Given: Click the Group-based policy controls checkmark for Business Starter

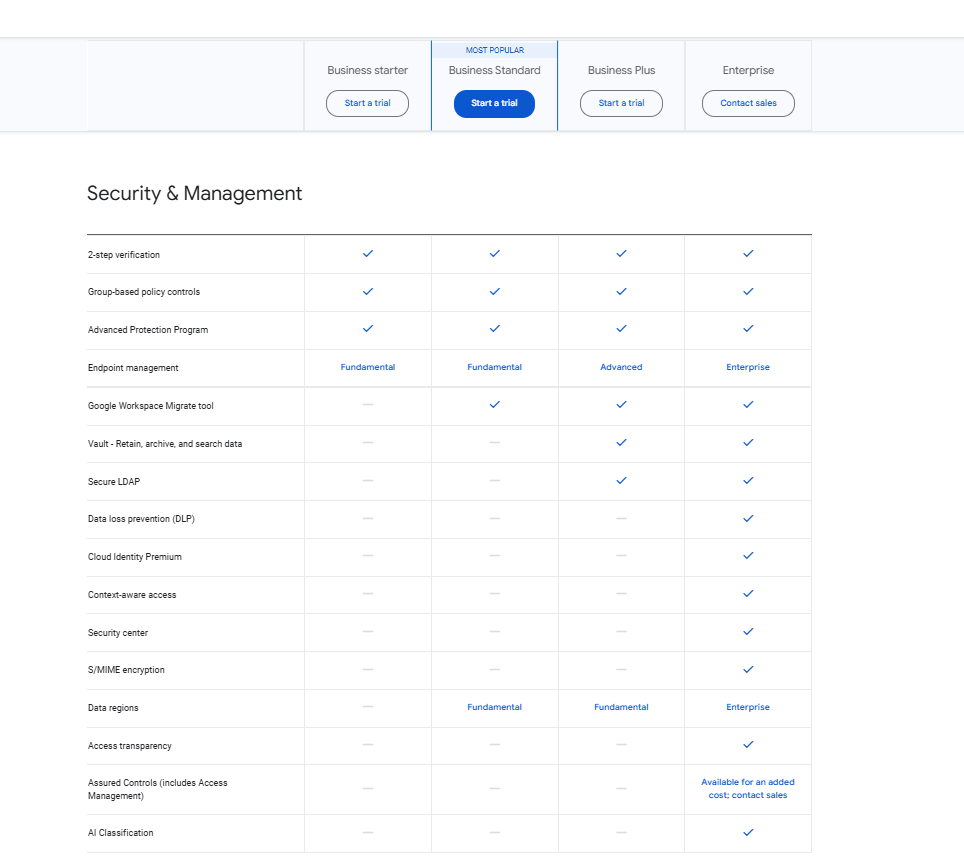Looking at the screenshot, I should tap(367, 292).
